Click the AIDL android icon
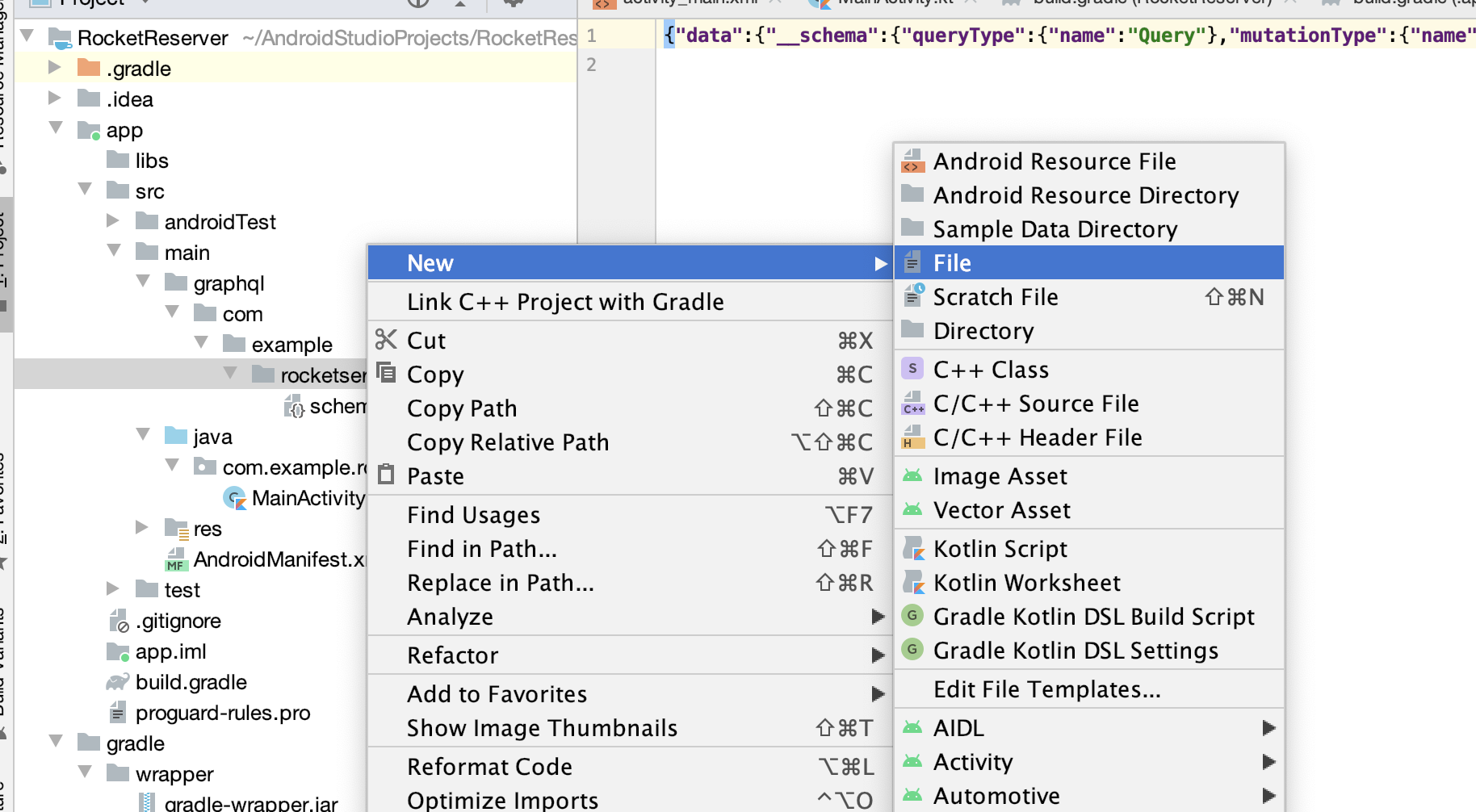Image resolution: width=1476 pixels, height=812 pixels. tap(912, 727)
